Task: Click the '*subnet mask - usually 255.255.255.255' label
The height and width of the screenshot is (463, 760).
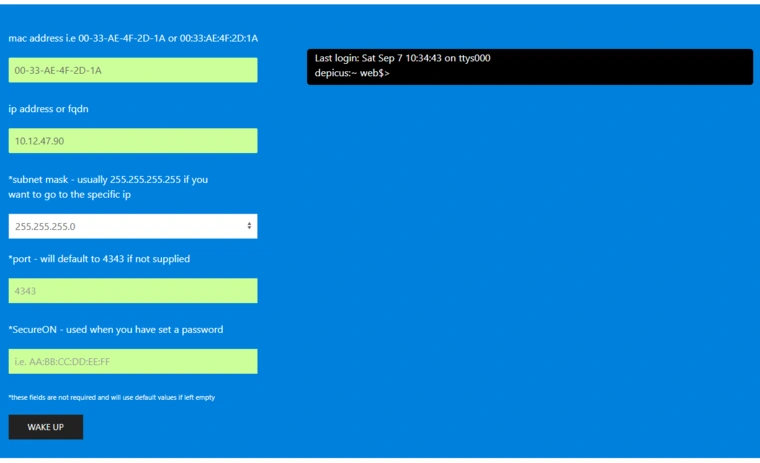Action: (x=108, y=187)
